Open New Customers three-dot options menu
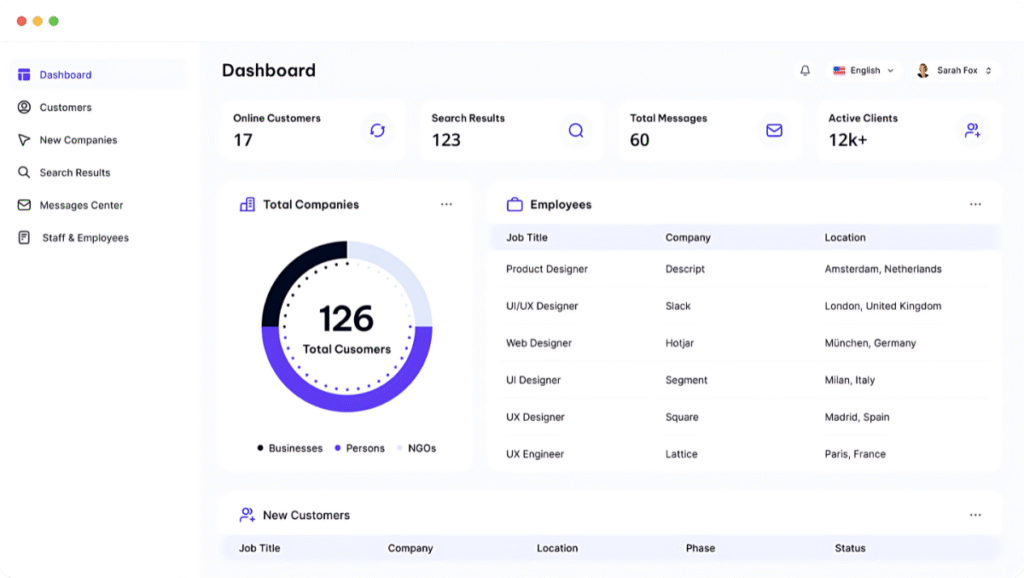 point(975,515)
